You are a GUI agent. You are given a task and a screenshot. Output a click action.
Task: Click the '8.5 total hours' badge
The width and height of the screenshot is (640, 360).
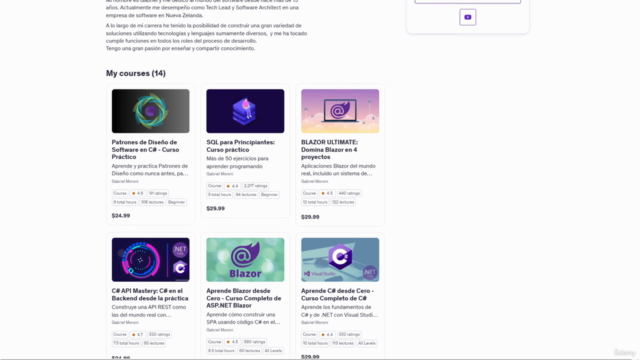coord(221,351)
